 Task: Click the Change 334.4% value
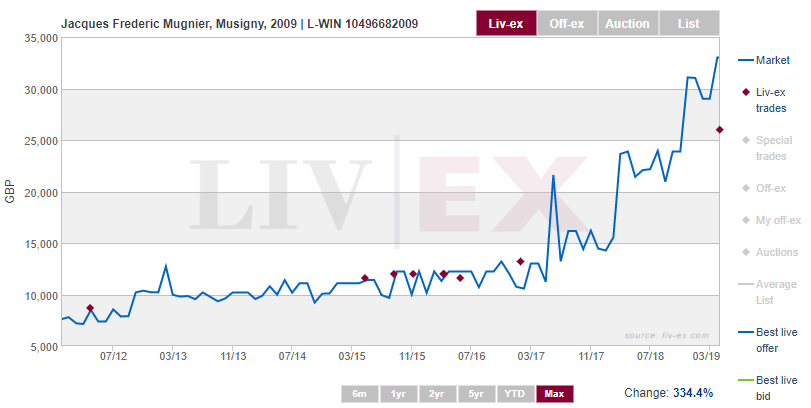(x=693, y=393)
